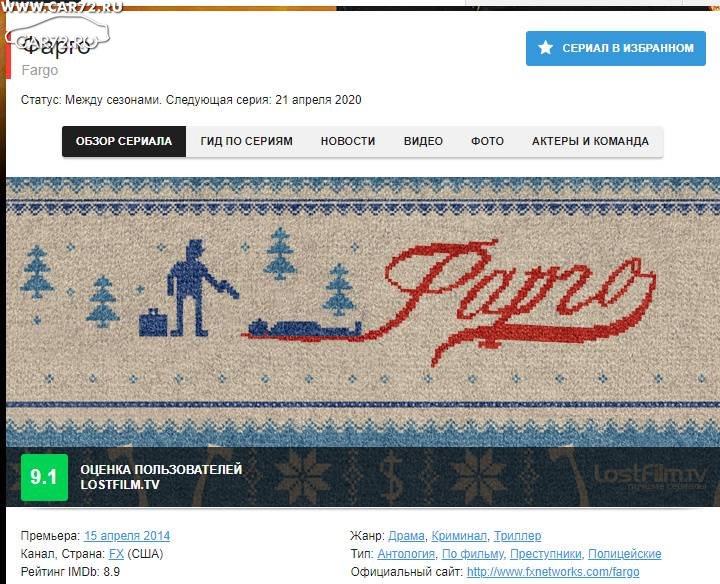Screen dimensions: 720x584
Task: Toggle the Сериал в избранном favorite button
Action: click(616, 48)
